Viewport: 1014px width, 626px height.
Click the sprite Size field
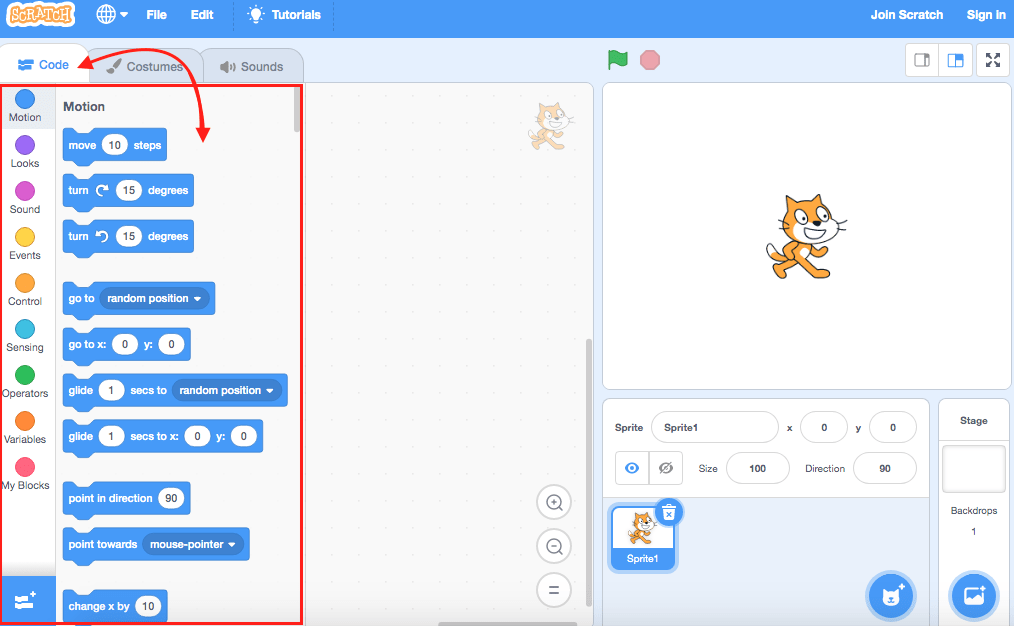click(757, 468)
